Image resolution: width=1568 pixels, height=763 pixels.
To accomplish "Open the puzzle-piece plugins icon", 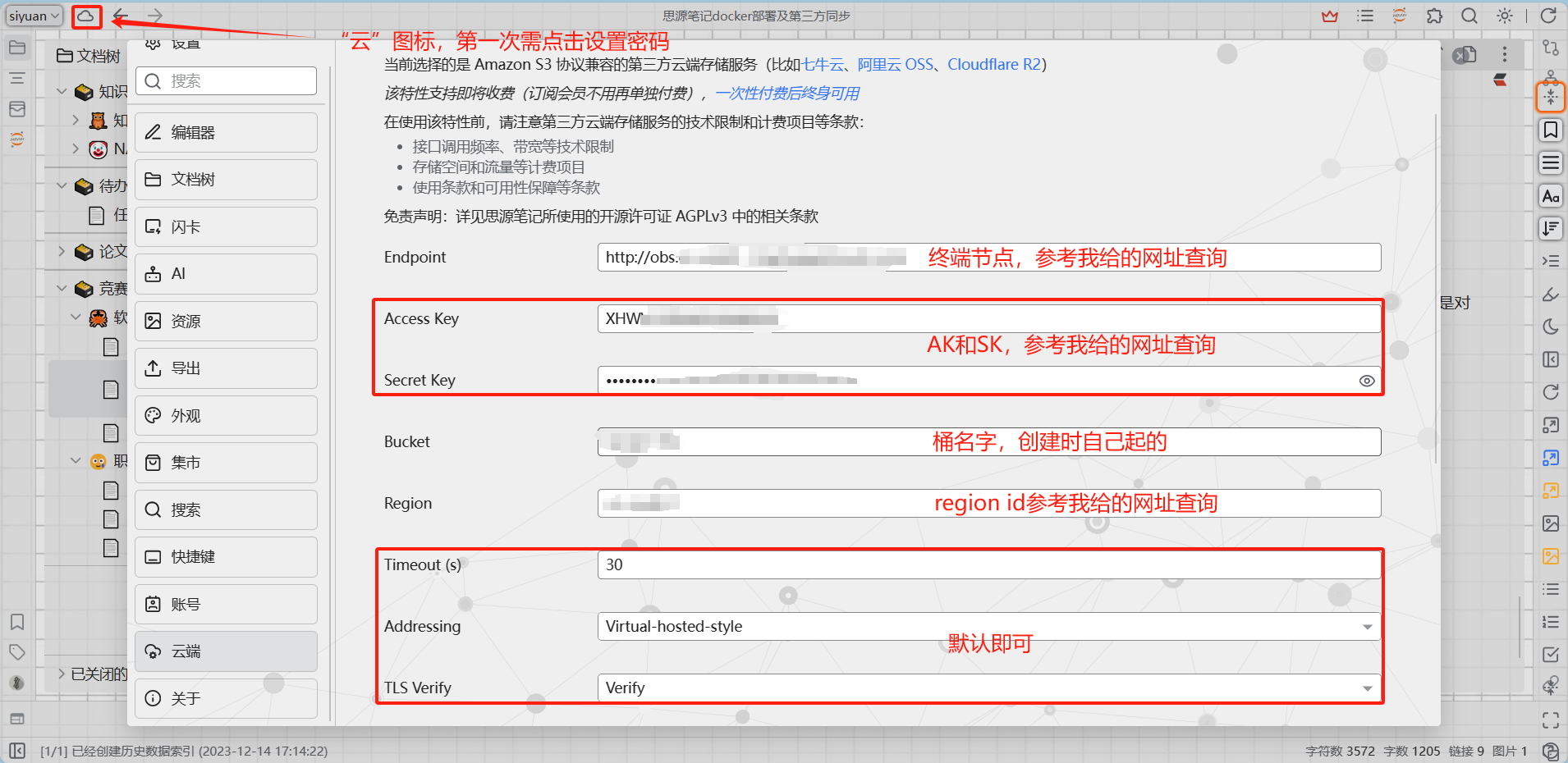I will (x=1434, y=16).
